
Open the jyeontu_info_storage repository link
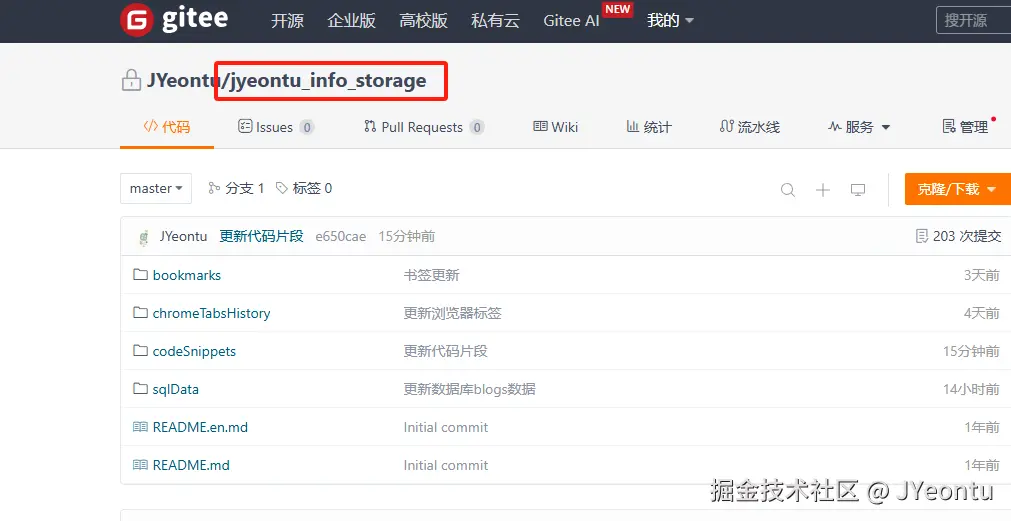coord(328,81)
